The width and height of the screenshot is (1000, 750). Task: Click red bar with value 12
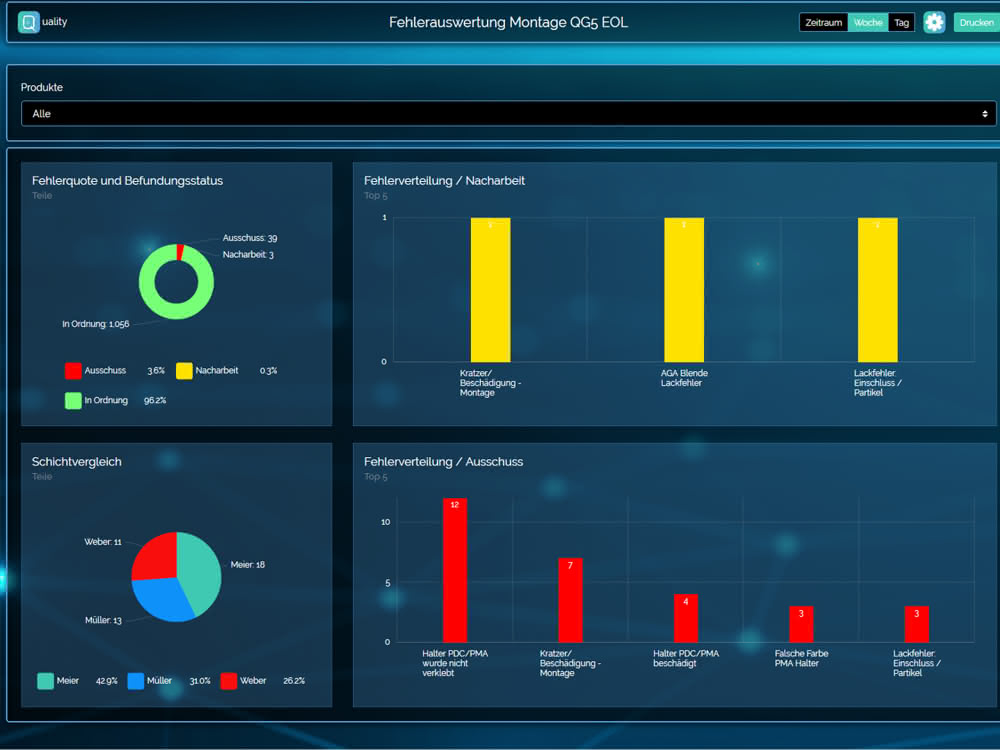coord(455,570)
